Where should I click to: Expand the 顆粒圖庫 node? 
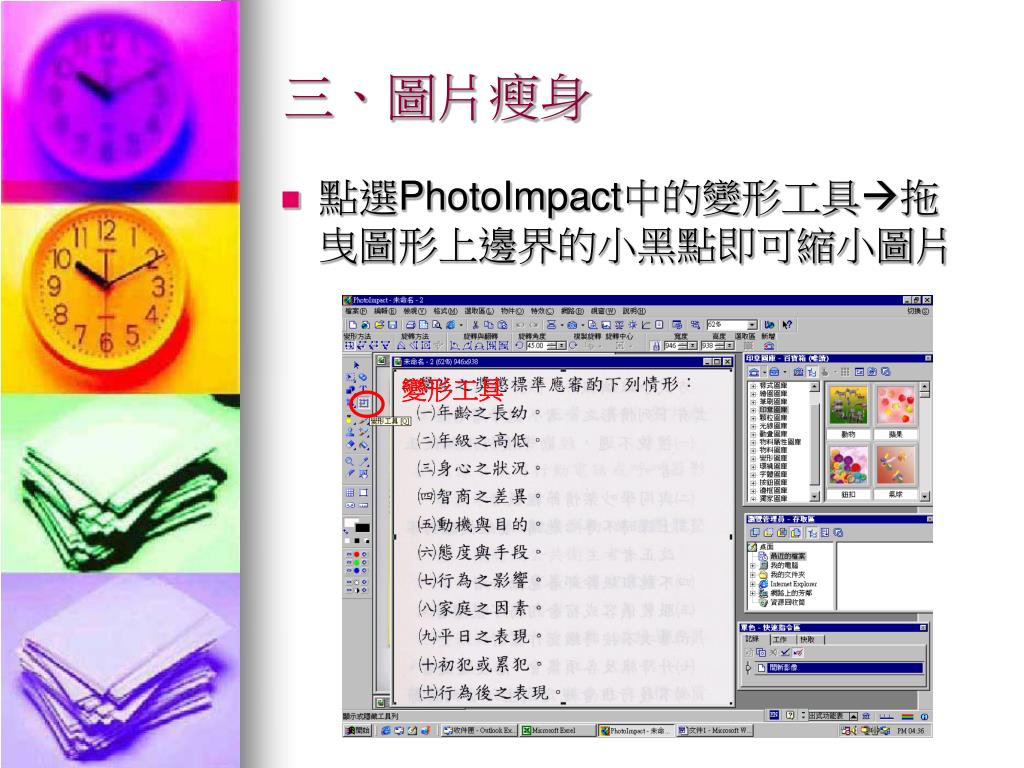(753, 418)
